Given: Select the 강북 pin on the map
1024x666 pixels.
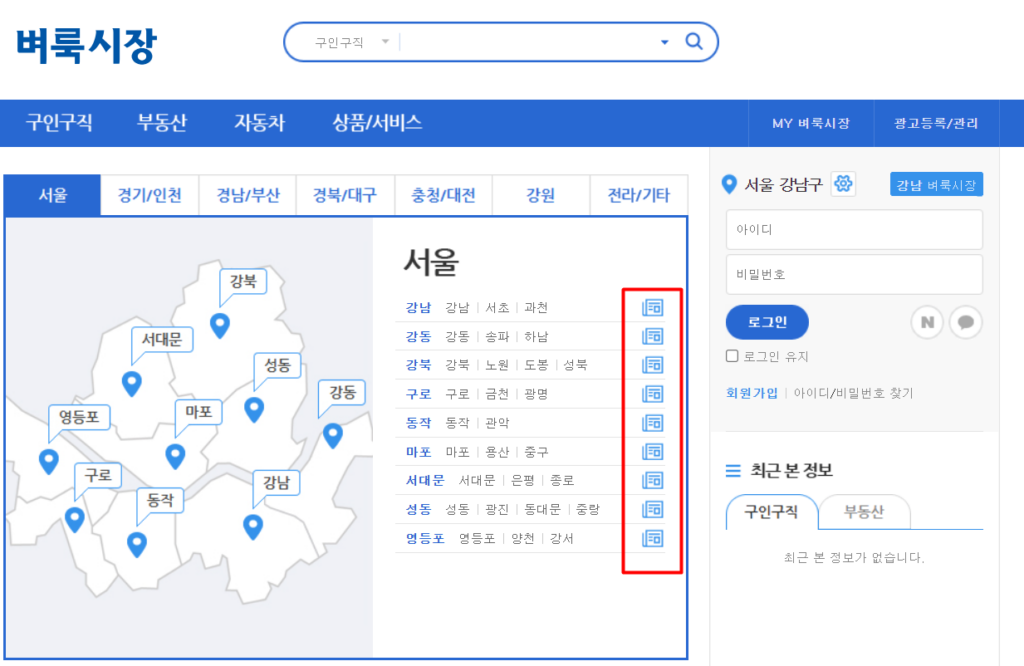Looking at the screenshot, I should pyautogui.click(x=219, y=325).
